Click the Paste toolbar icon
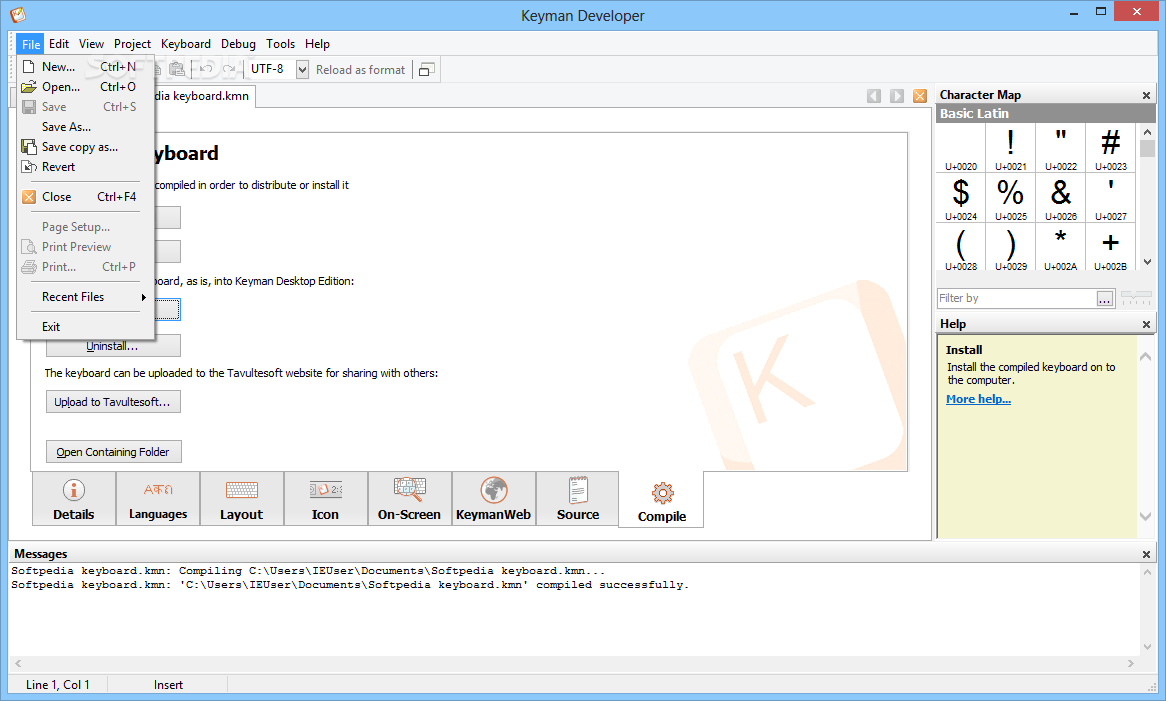This screenshot has width=1166, height=701. [177, 69]
